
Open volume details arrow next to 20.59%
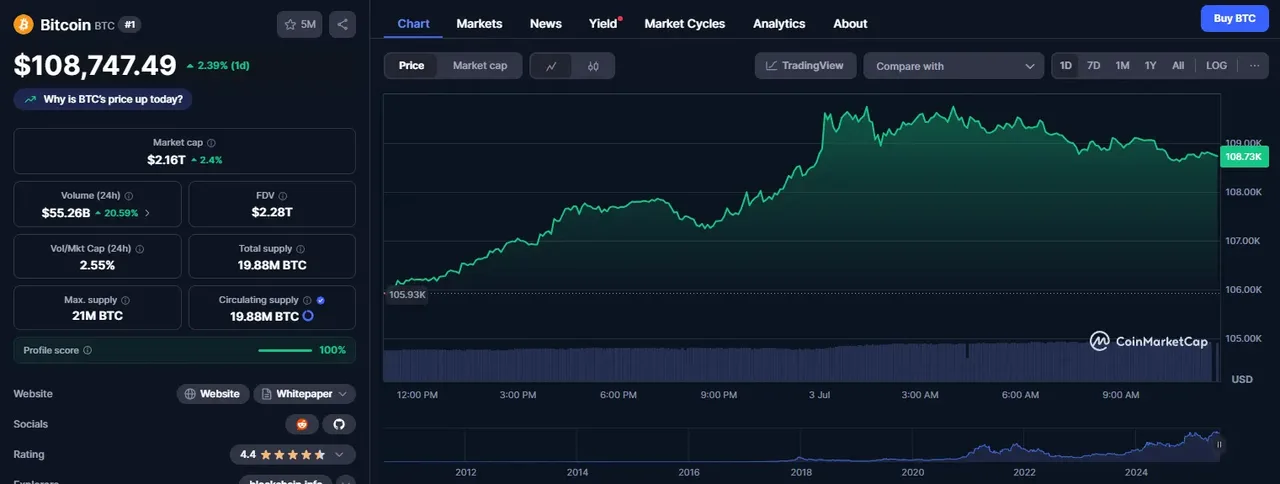click(148, 213)
